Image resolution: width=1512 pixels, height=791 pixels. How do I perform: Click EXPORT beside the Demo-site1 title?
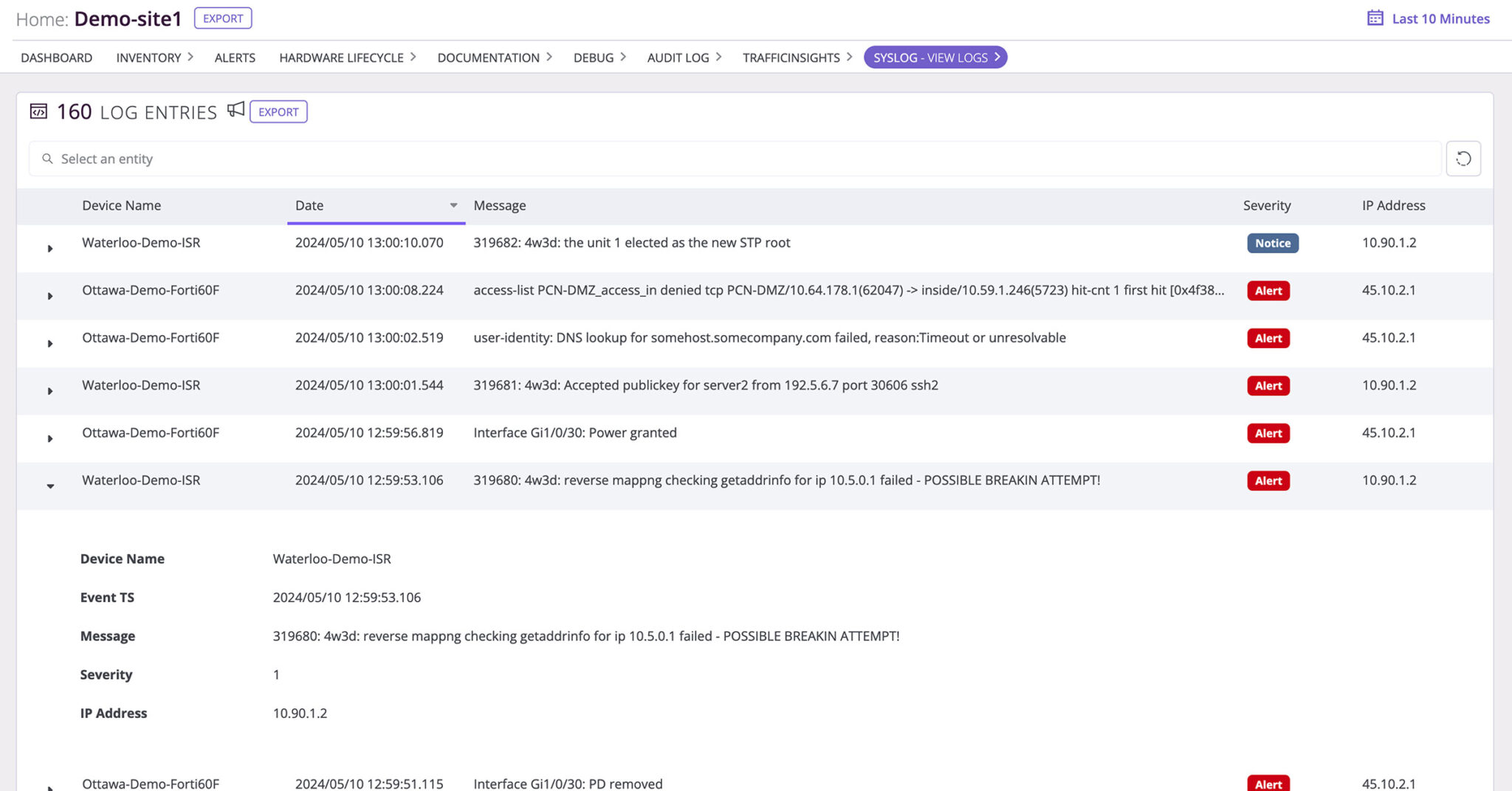tap(222, 18)
